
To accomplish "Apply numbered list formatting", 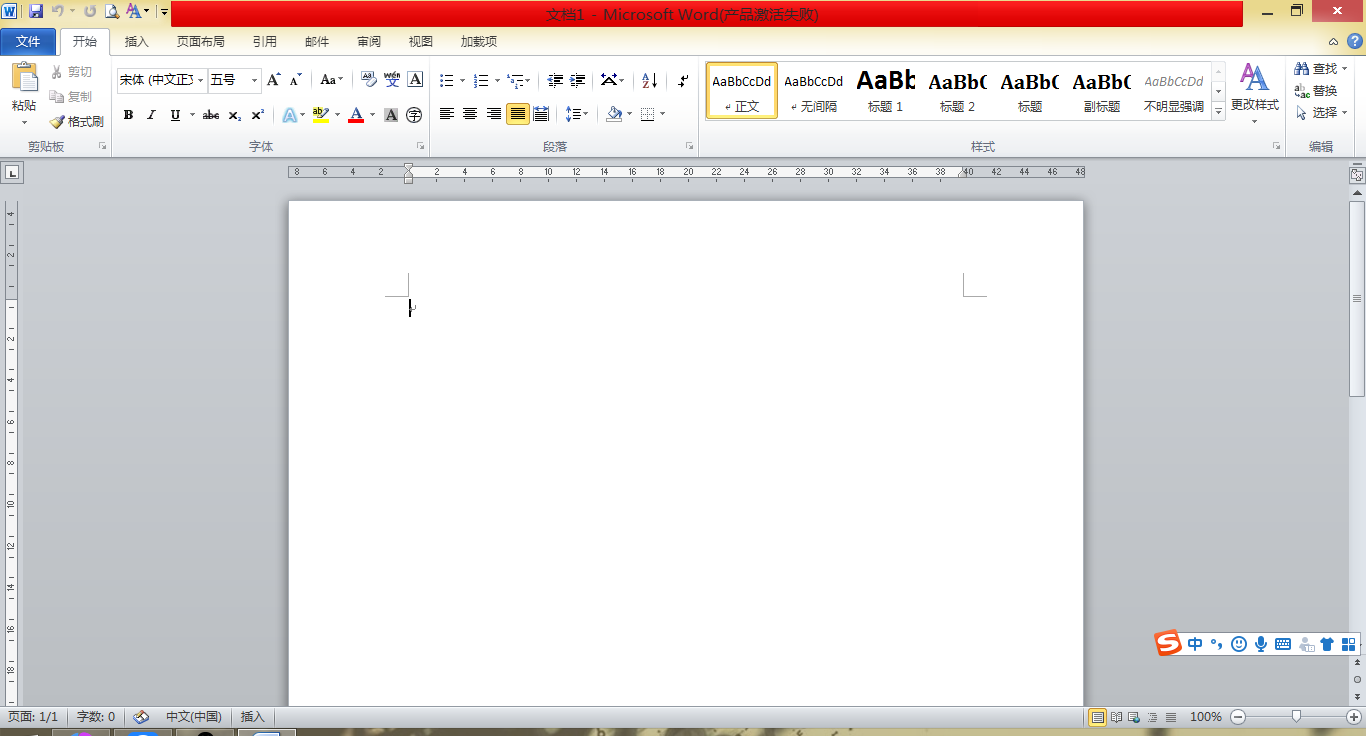I will click(x=481, y=80).
